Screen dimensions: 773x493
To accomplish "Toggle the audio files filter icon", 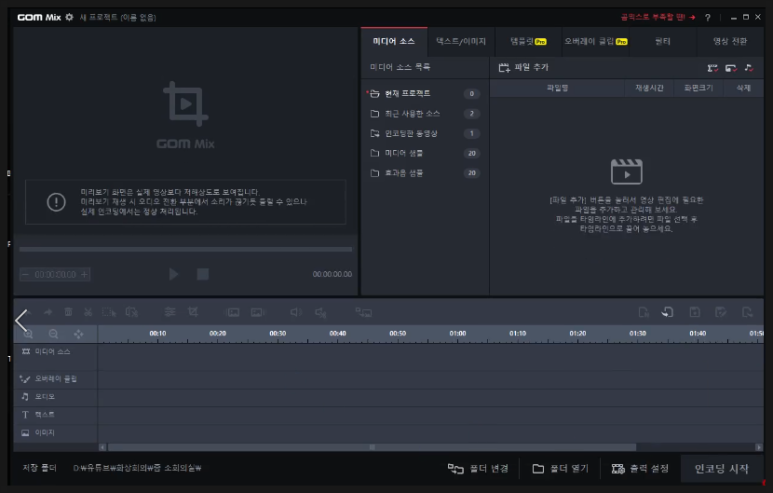I will click(x=748, y=68).
